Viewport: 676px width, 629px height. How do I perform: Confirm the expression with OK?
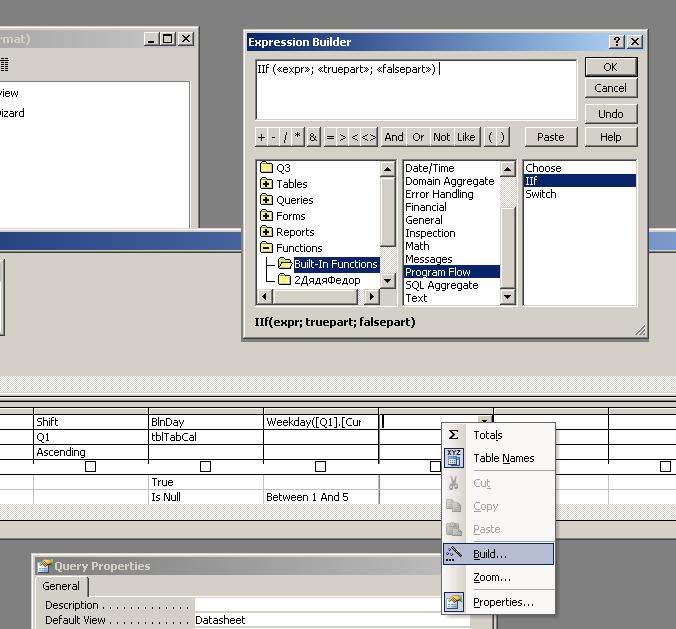[x=610, y=67]
